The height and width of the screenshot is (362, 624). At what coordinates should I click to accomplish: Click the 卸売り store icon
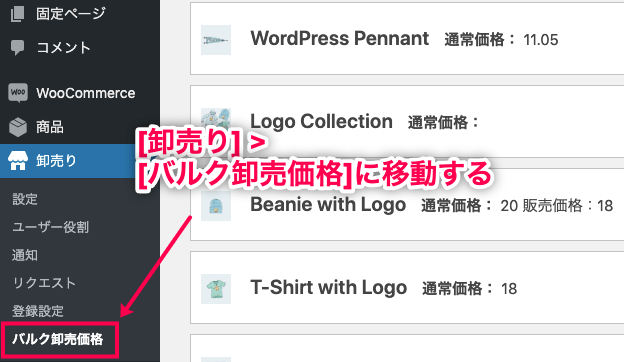pos(18,161)
